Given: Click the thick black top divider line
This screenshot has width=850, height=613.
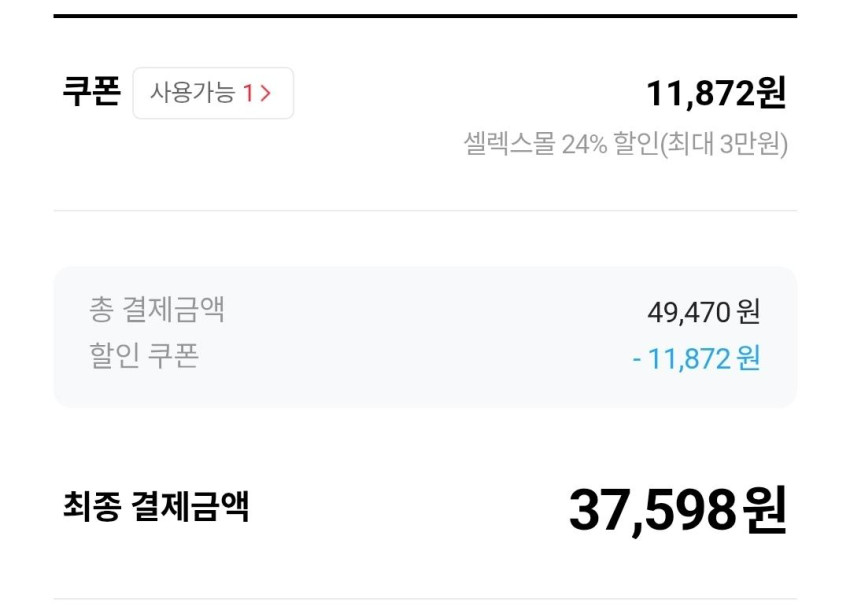Looking at the screenshot, I should point(425,16).
